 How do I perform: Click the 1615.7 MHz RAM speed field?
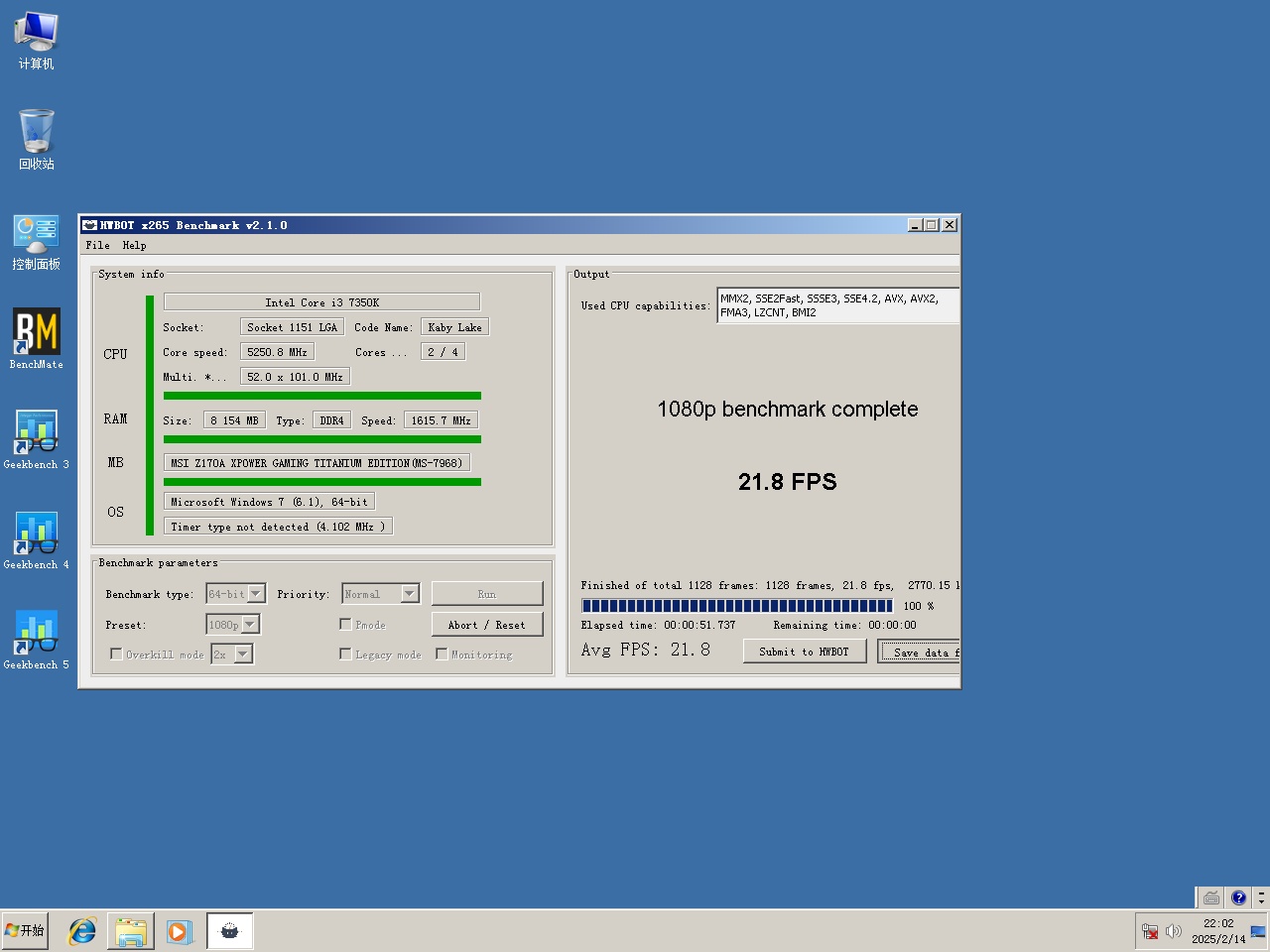coord(442,420)
